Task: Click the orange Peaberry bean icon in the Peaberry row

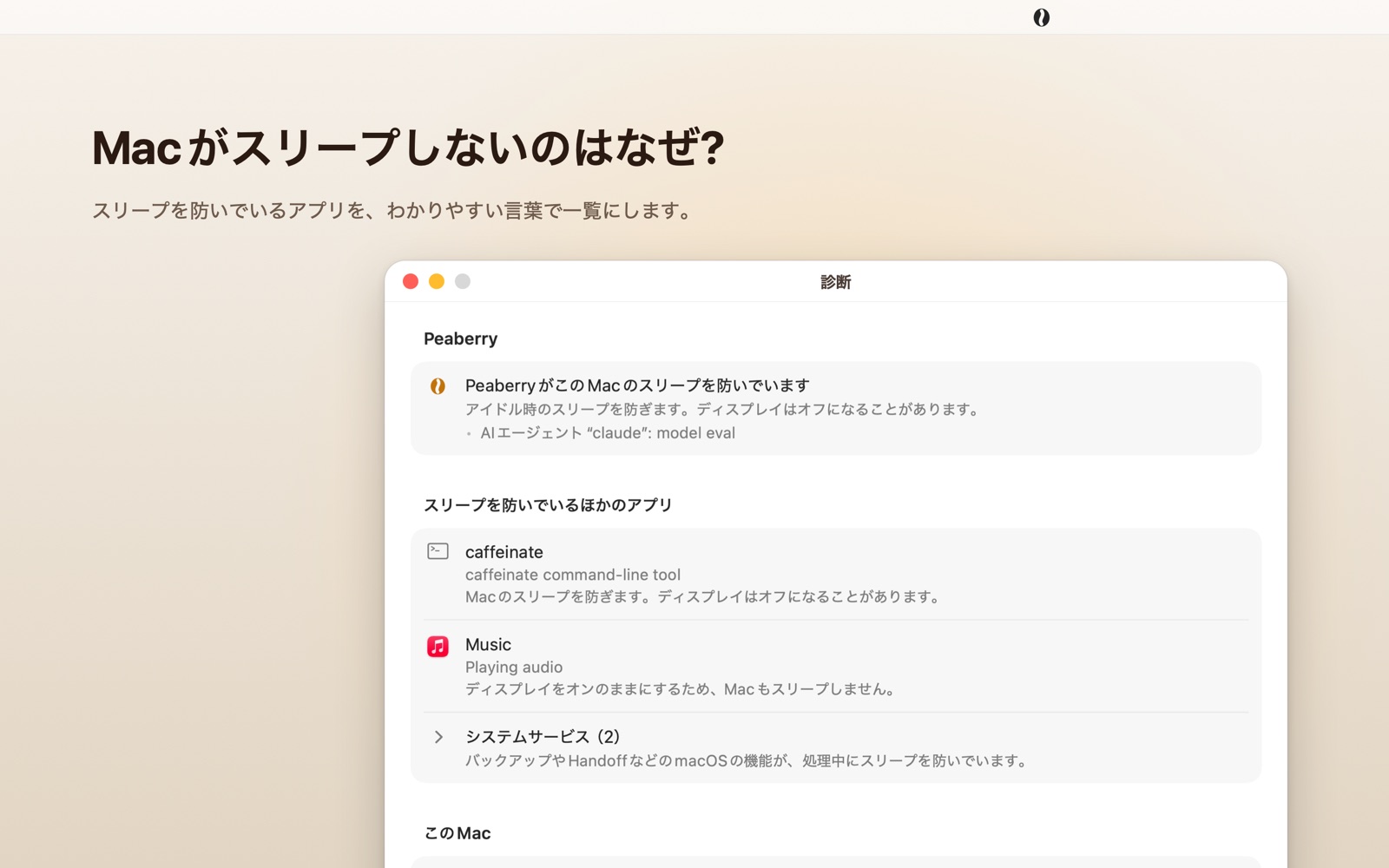Action: tap(438, 386)
